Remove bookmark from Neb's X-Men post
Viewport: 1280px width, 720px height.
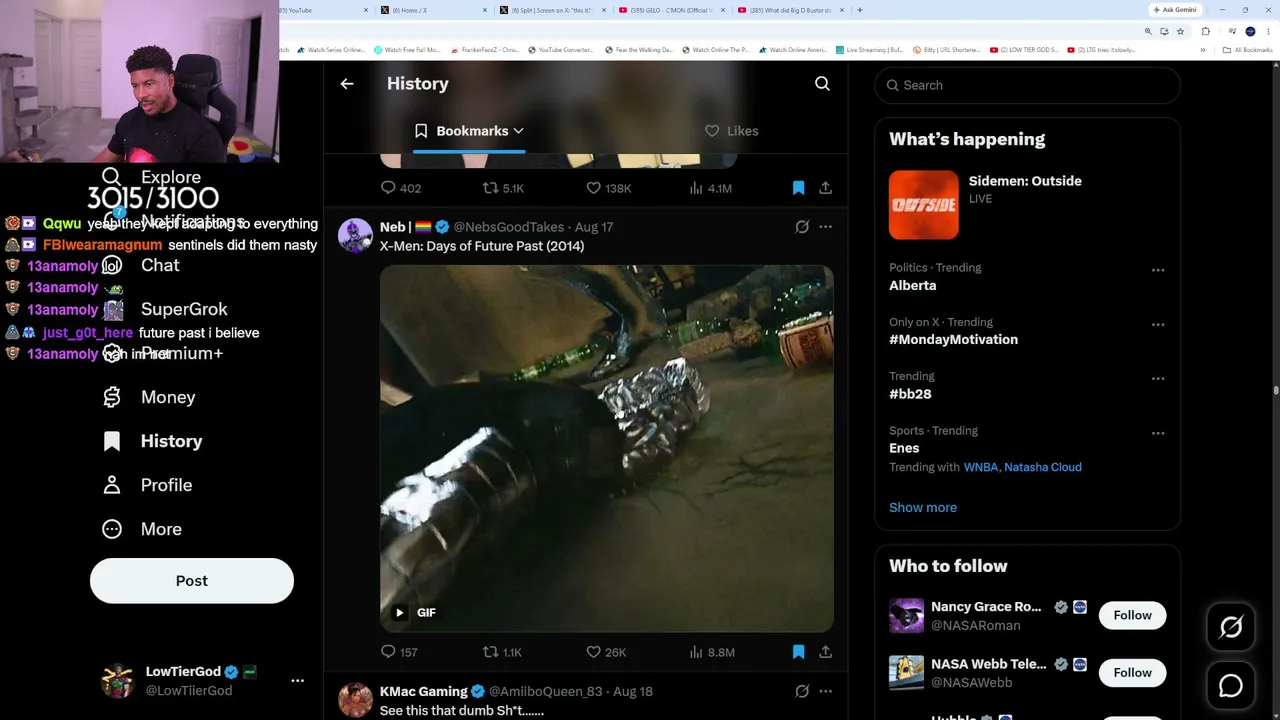(798, 652)
